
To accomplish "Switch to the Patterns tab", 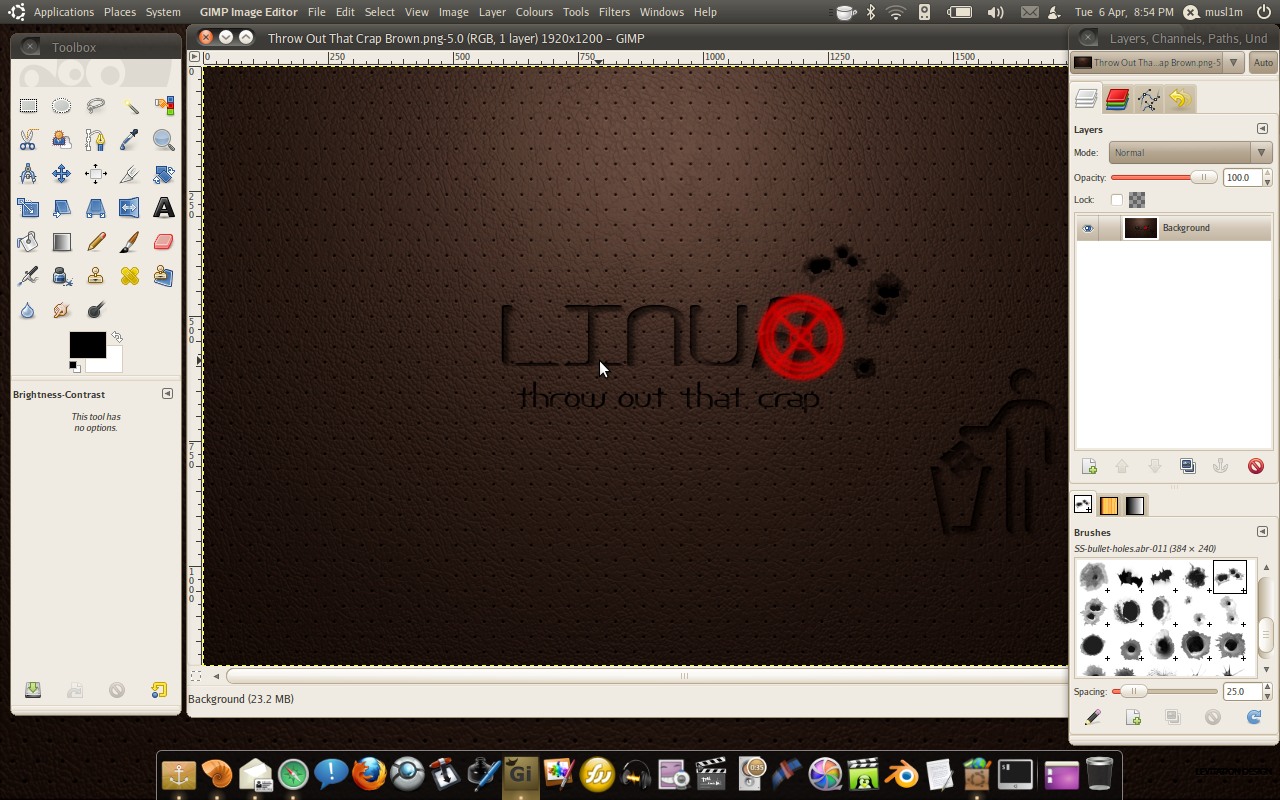I will [1109, 506].
